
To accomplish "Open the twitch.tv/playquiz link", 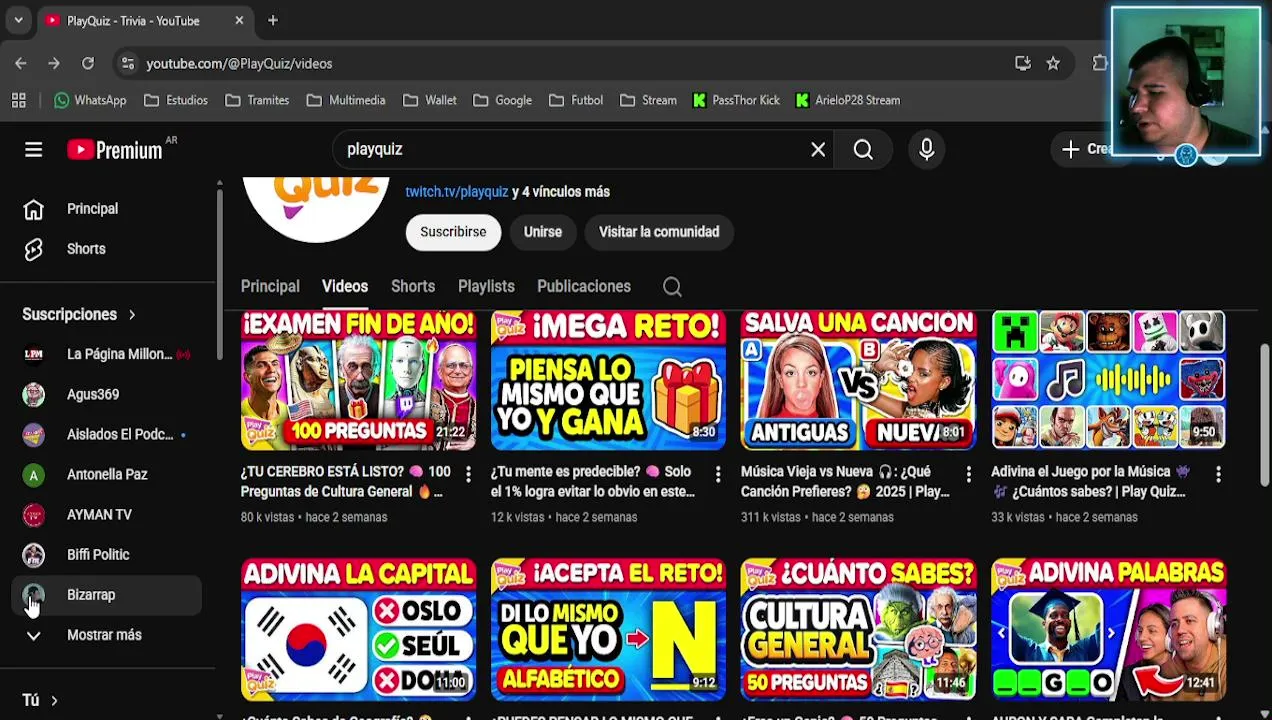I will 456,191.
